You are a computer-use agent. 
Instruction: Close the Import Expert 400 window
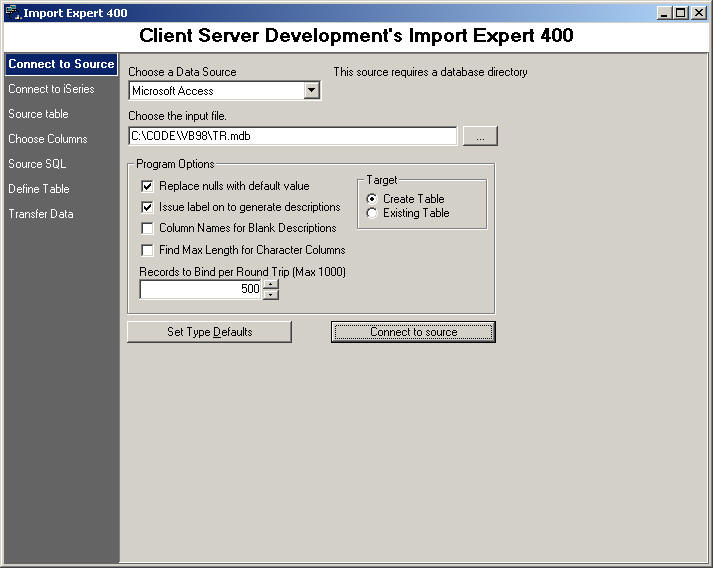point(698,13)
